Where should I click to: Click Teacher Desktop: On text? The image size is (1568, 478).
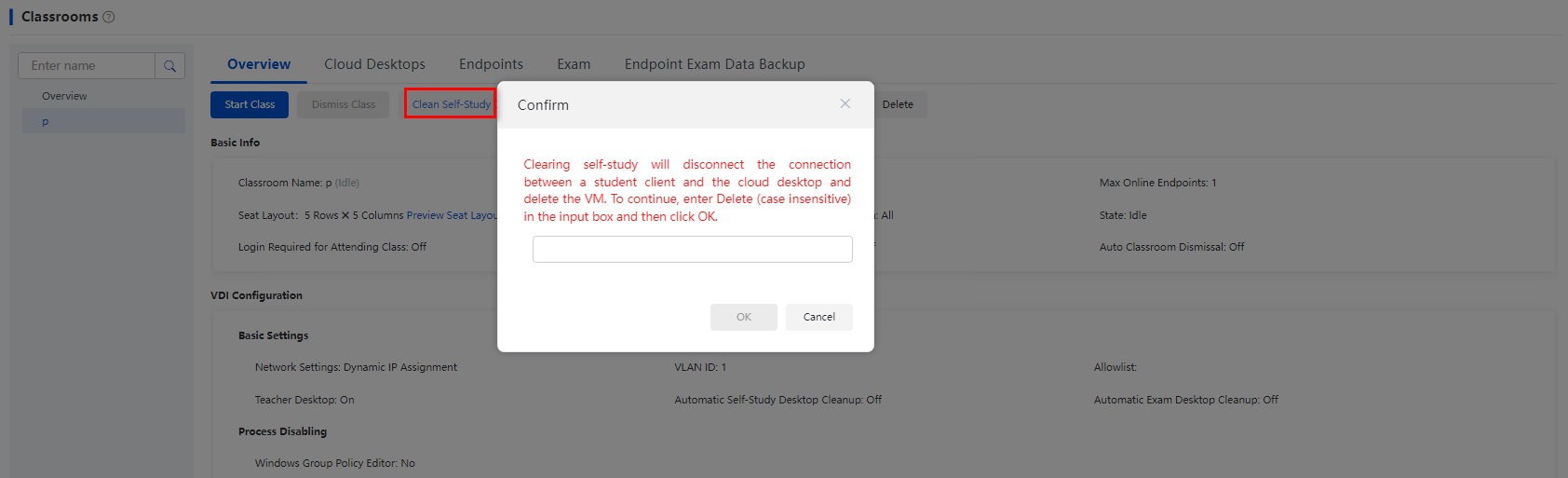coord(304,400)
